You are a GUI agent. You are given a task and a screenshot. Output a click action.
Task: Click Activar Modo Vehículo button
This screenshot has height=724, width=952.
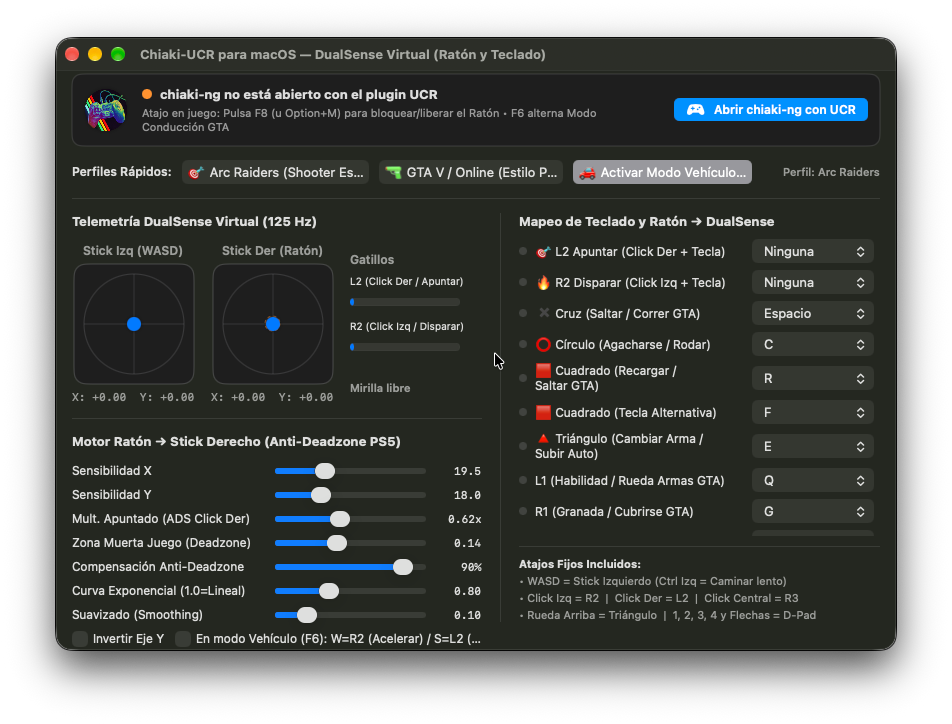(x=662, y=172)
